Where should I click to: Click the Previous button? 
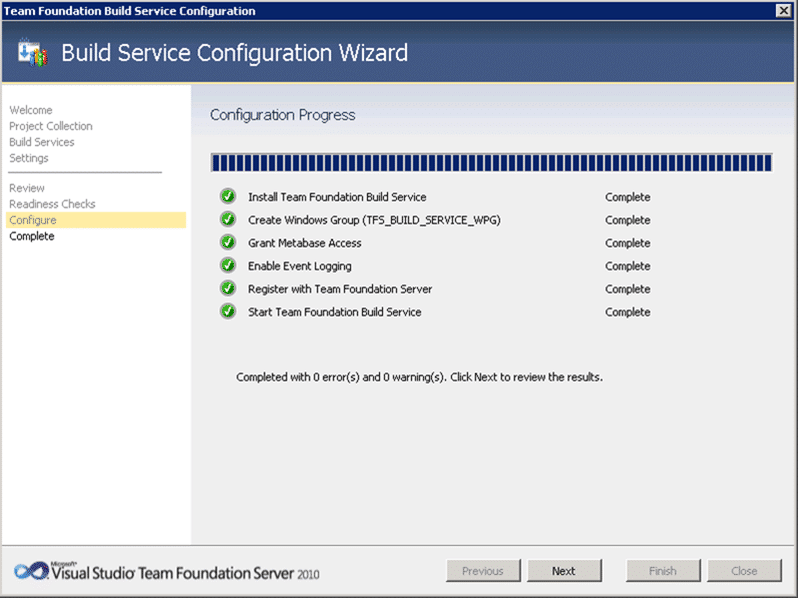click(483, 571)
